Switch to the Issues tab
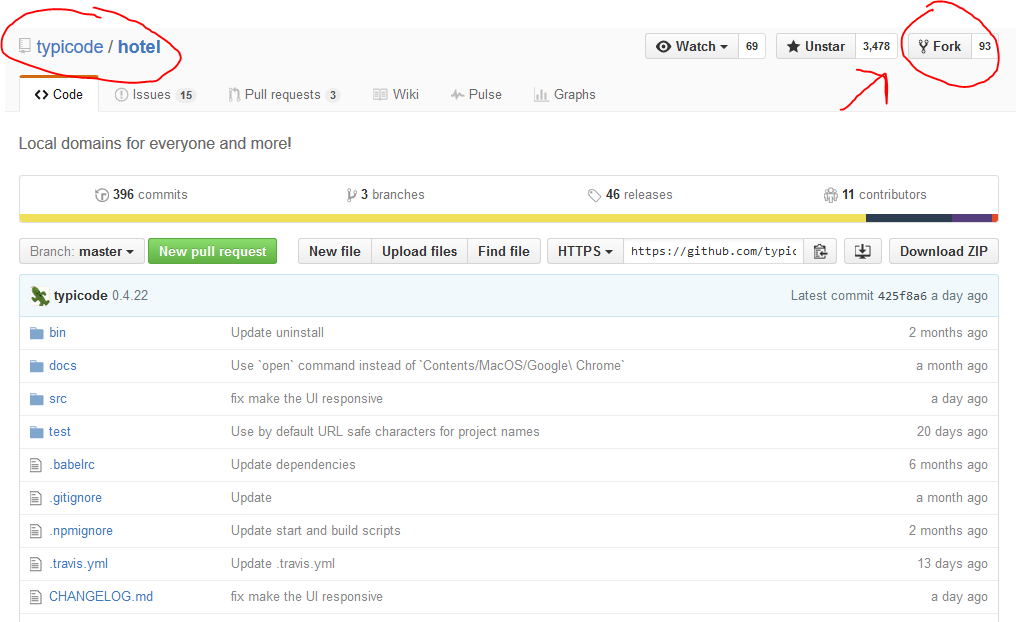The image size is (1016, 622). click(155, 95)
